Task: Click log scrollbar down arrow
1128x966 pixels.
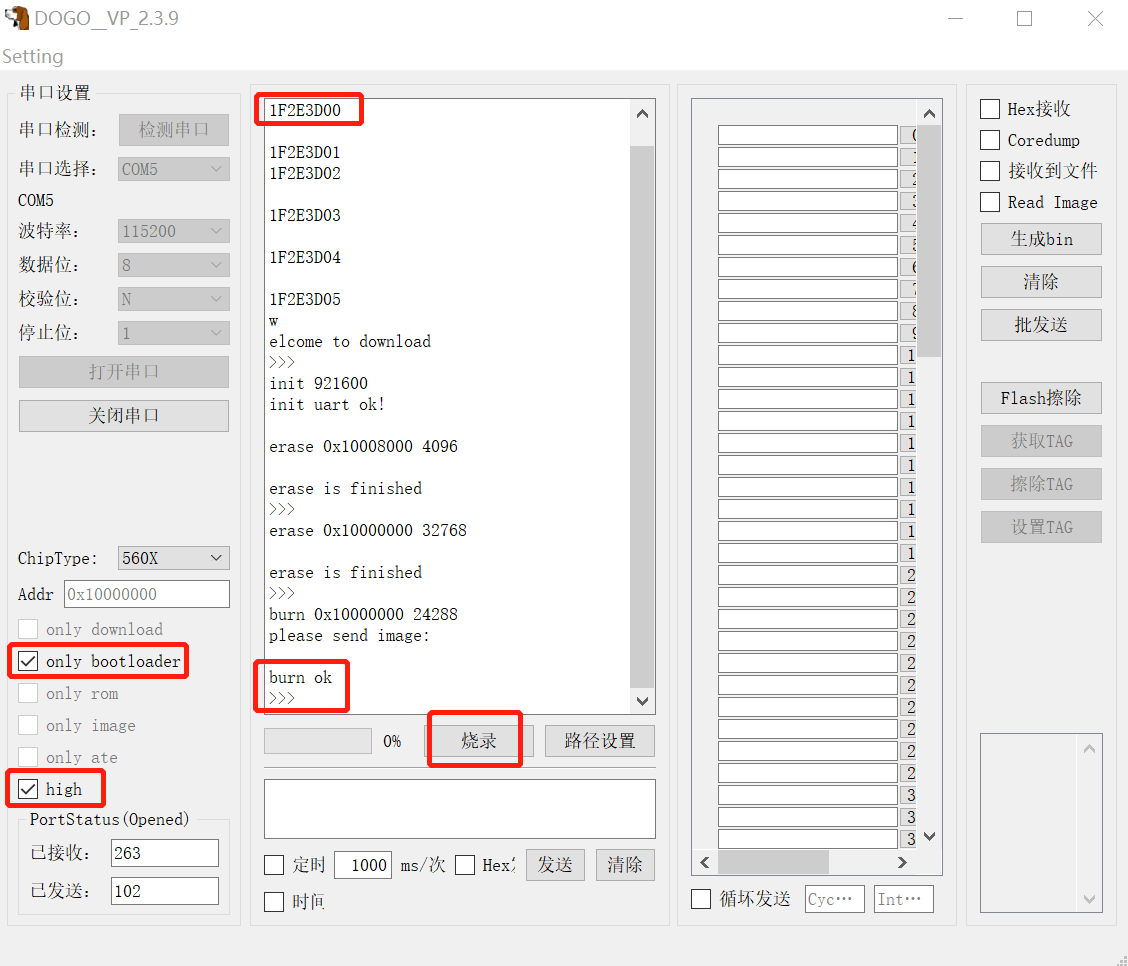Action: coord(642,701)
